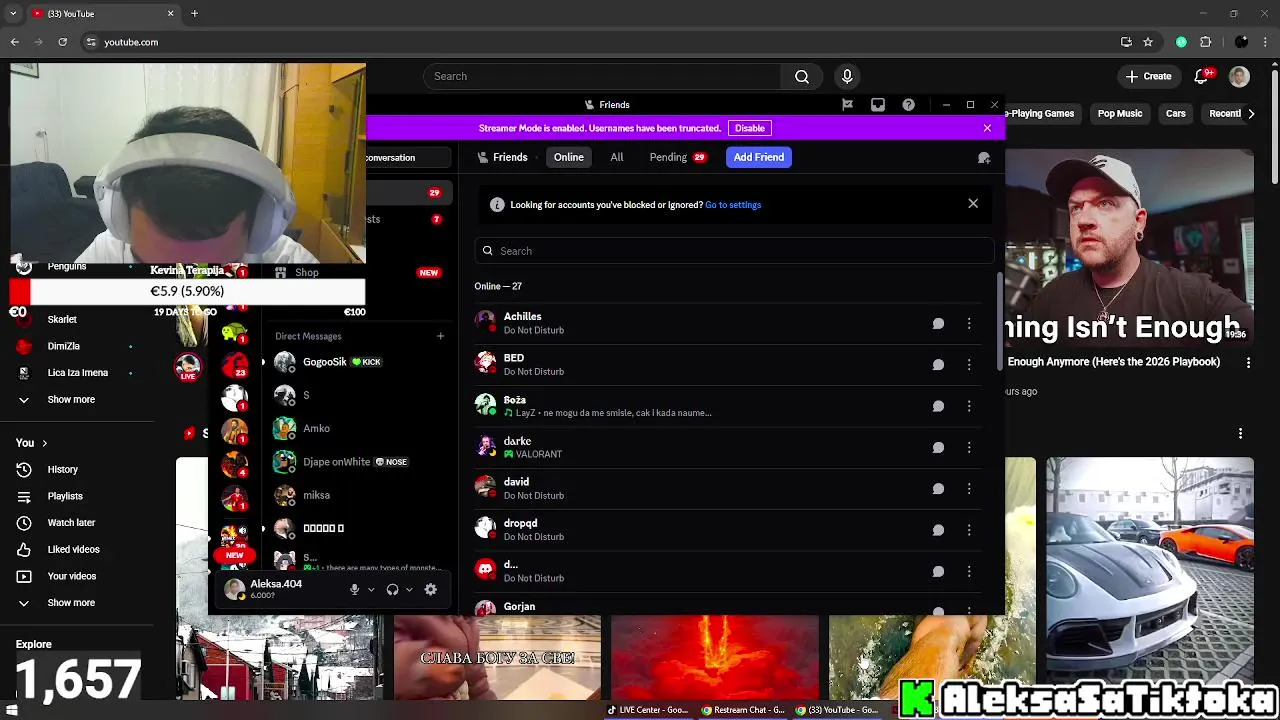Switch to Online friends tab
Image resolution: width=1280 pixels, height=720 pixels.
[x=568, y=157]
